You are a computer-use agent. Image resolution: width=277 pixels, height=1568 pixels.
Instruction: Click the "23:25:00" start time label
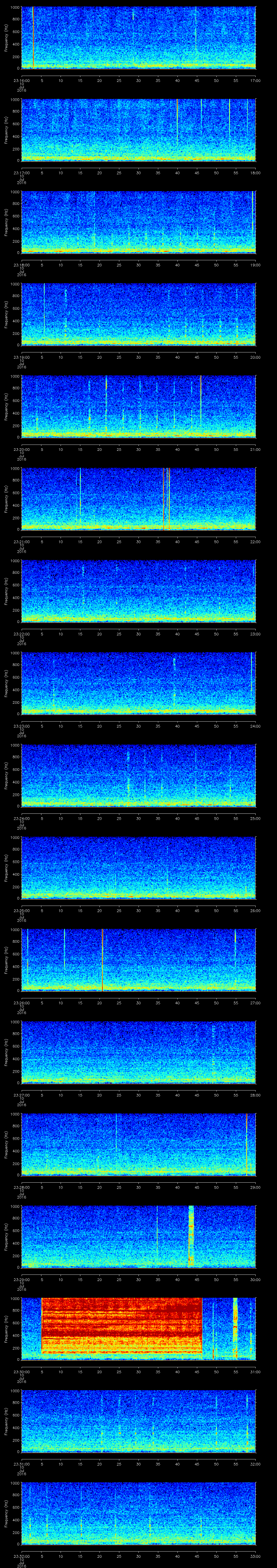click(x=21, y=910)
